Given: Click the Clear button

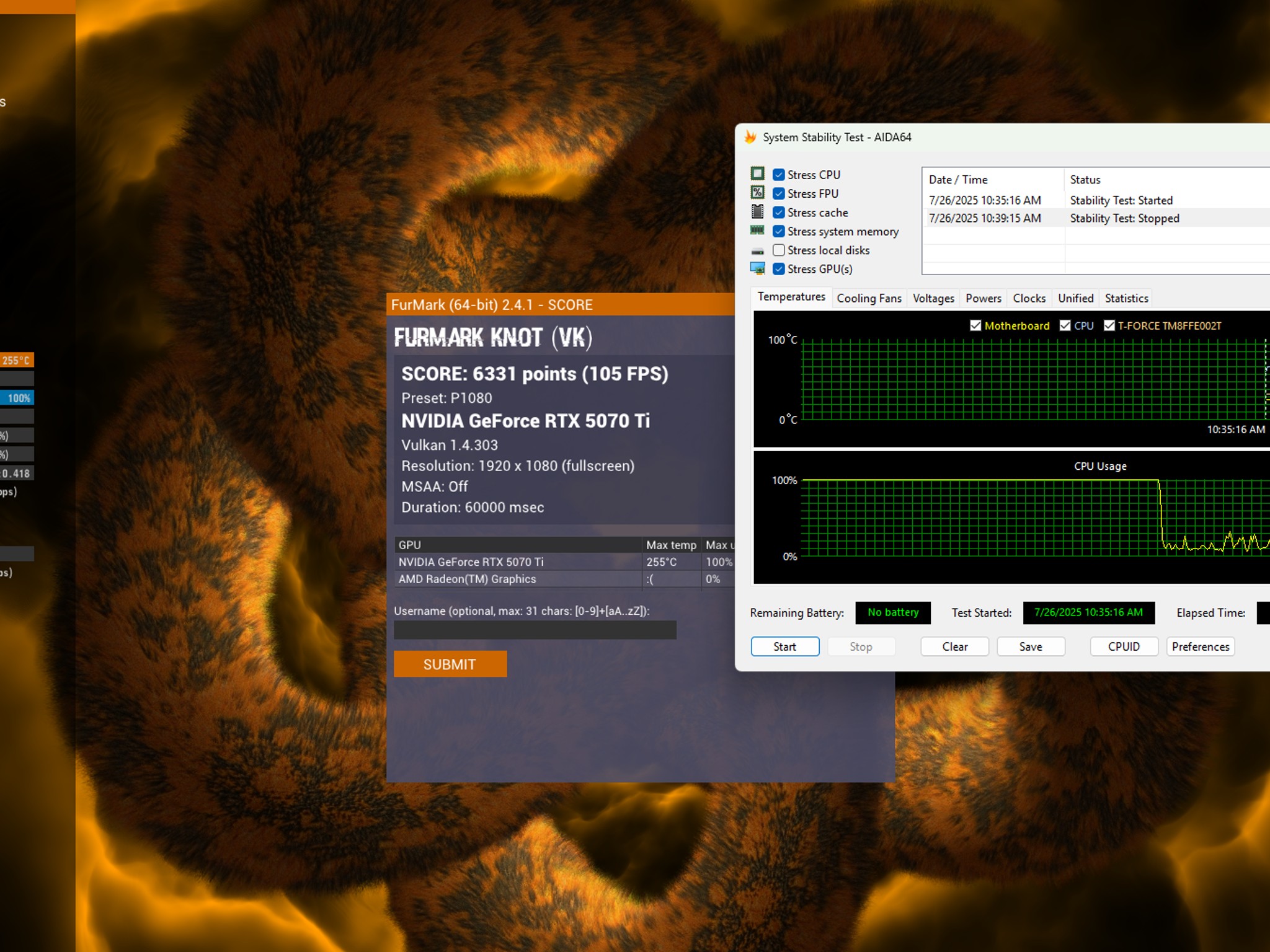Looking at the screenshot, I should [955, 646].
